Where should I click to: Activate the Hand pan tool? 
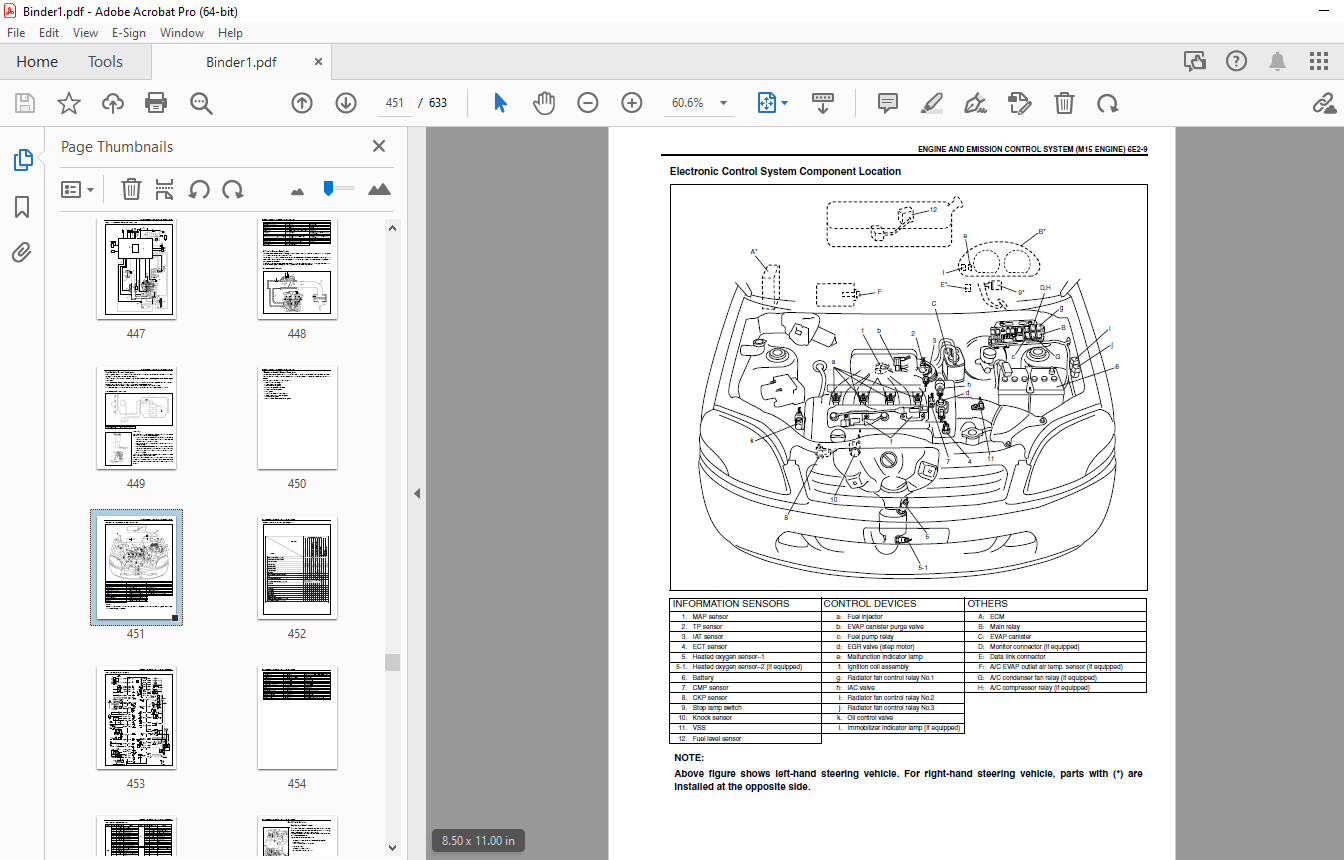(543, 103)
